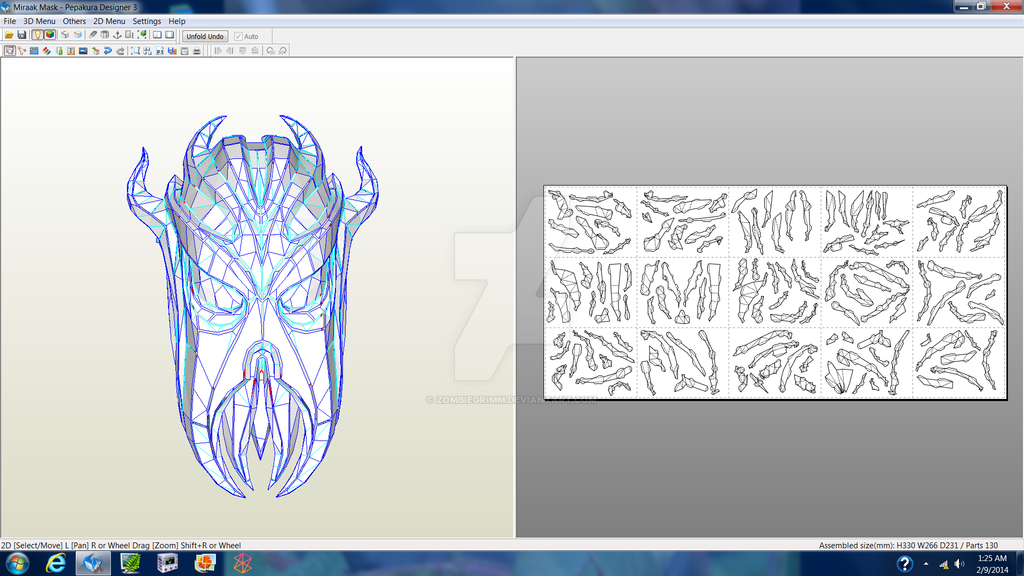
Task: Toggle the lightbulb lighting button
Action: (37, 35)
